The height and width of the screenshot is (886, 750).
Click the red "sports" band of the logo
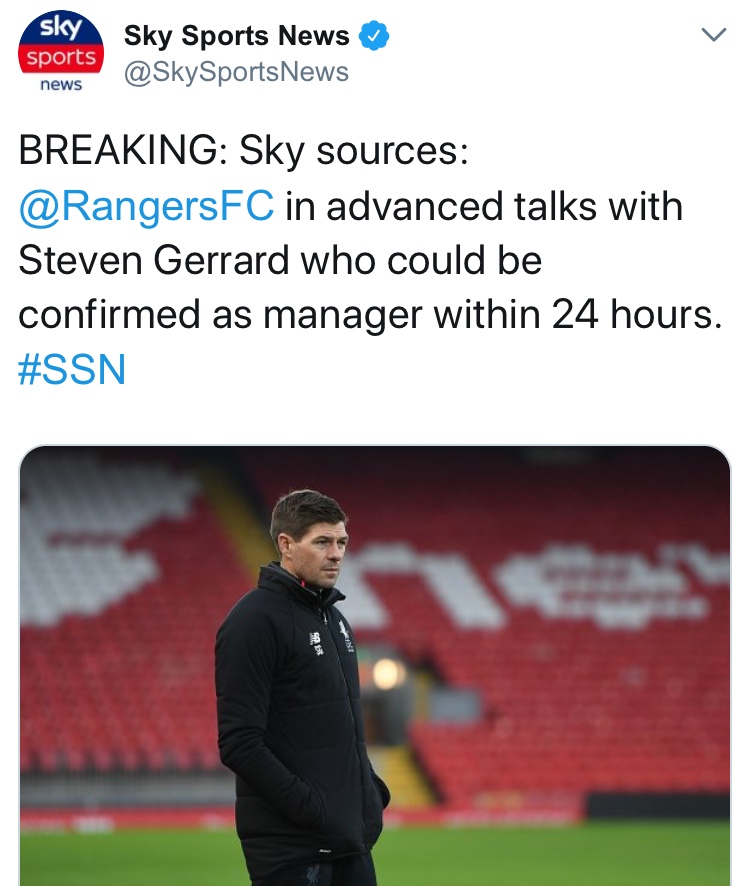pyautogui.click(x=61, y=57)
